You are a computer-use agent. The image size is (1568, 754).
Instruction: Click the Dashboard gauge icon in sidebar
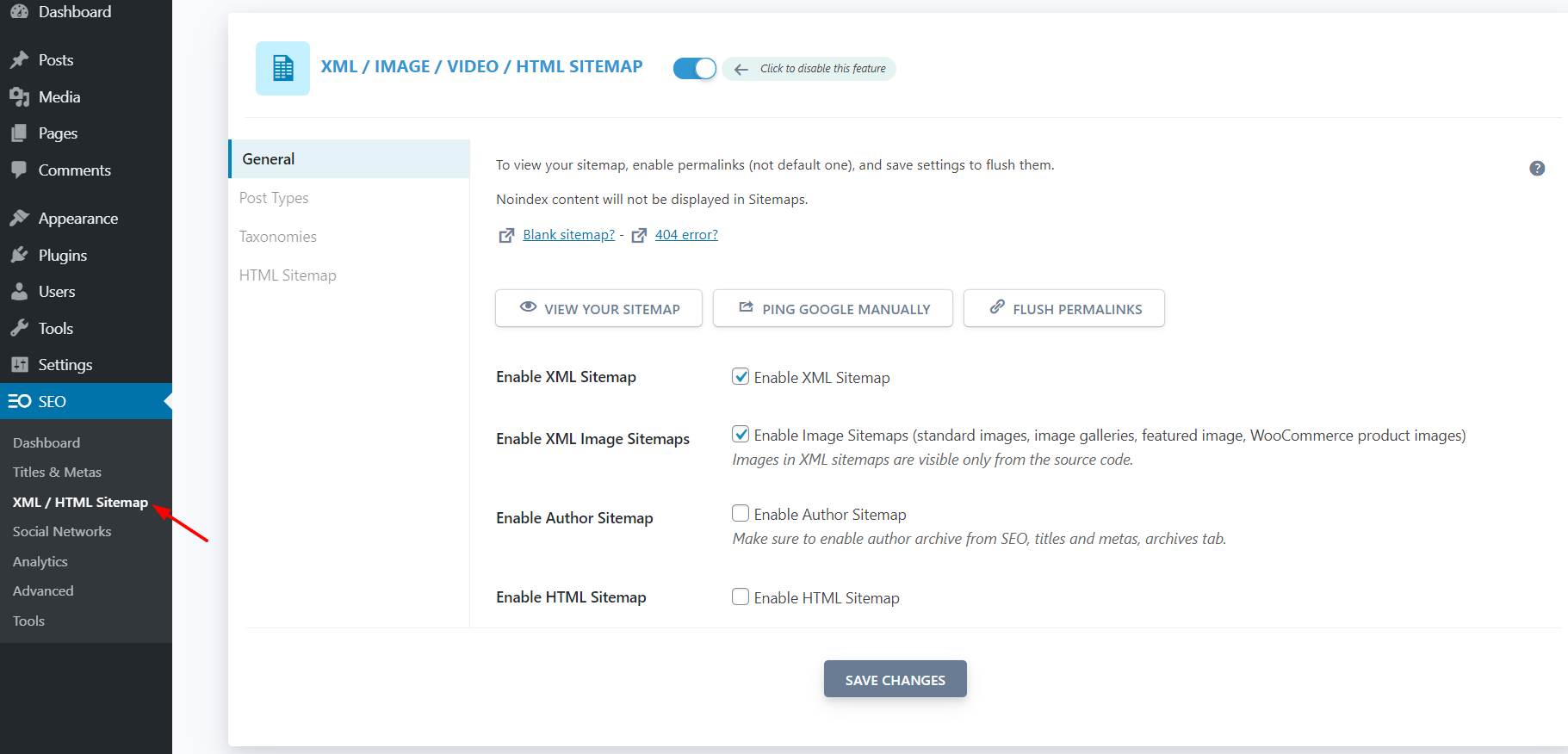point(19,11)
